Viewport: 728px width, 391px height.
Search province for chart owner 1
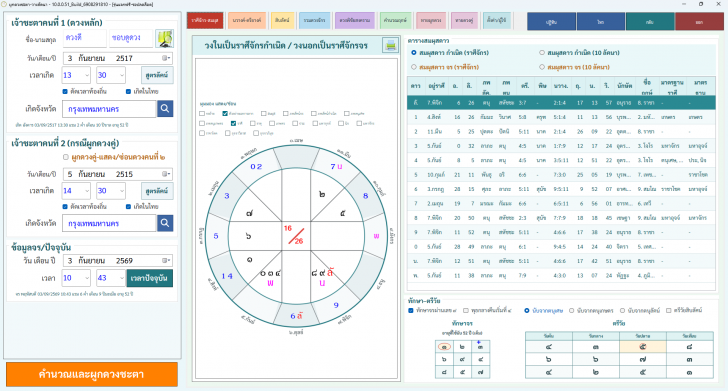165,109
